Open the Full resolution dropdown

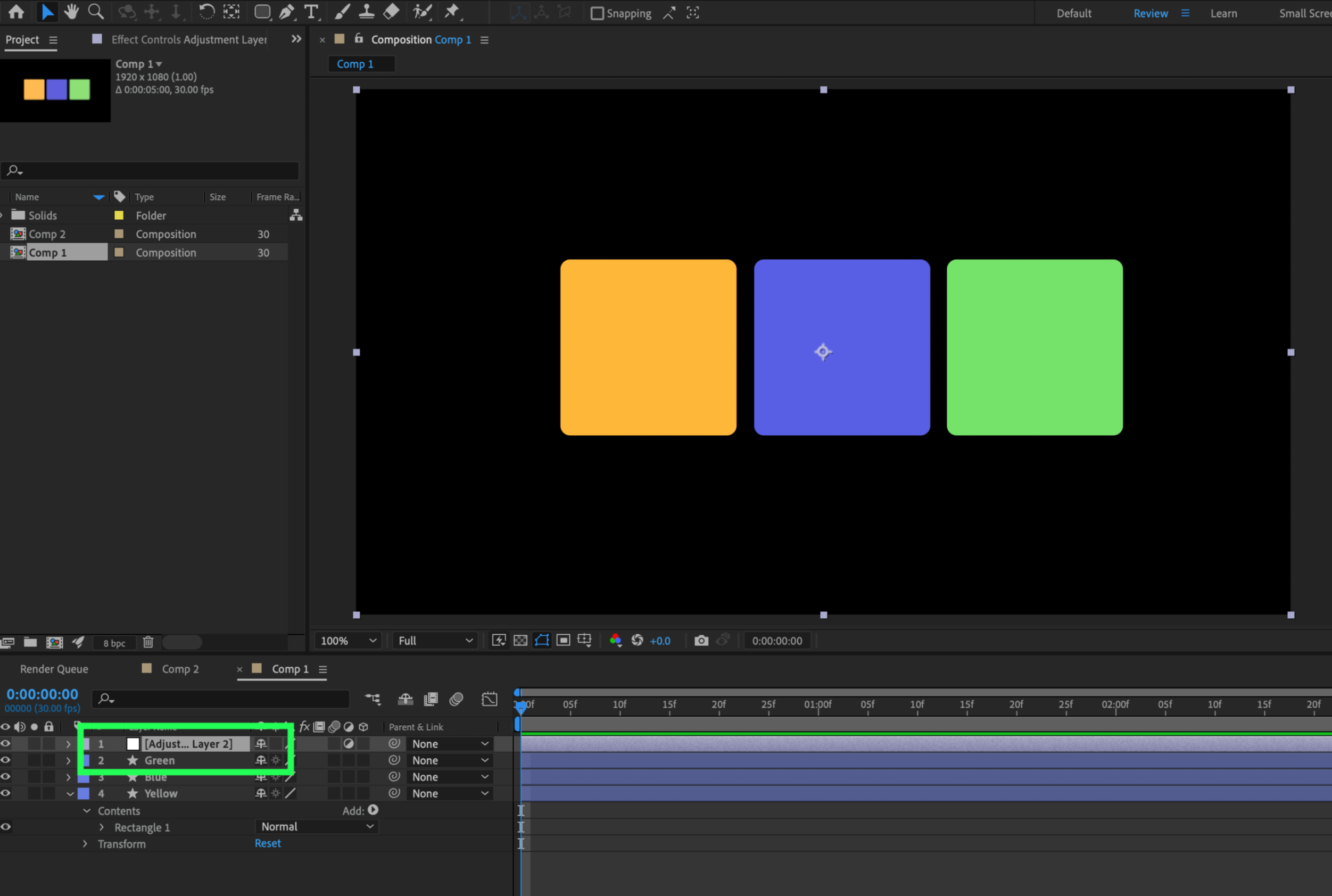[x=435, y=641]
